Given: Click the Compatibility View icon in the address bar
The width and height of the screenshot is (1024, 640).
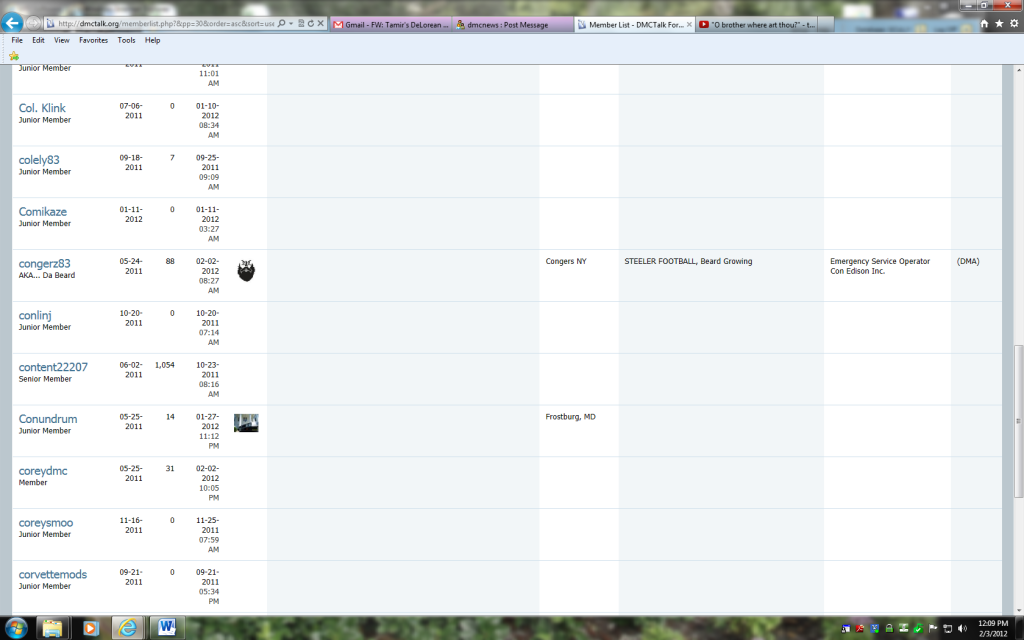Looking at the screenshot, I should click(x=301, y=24).
